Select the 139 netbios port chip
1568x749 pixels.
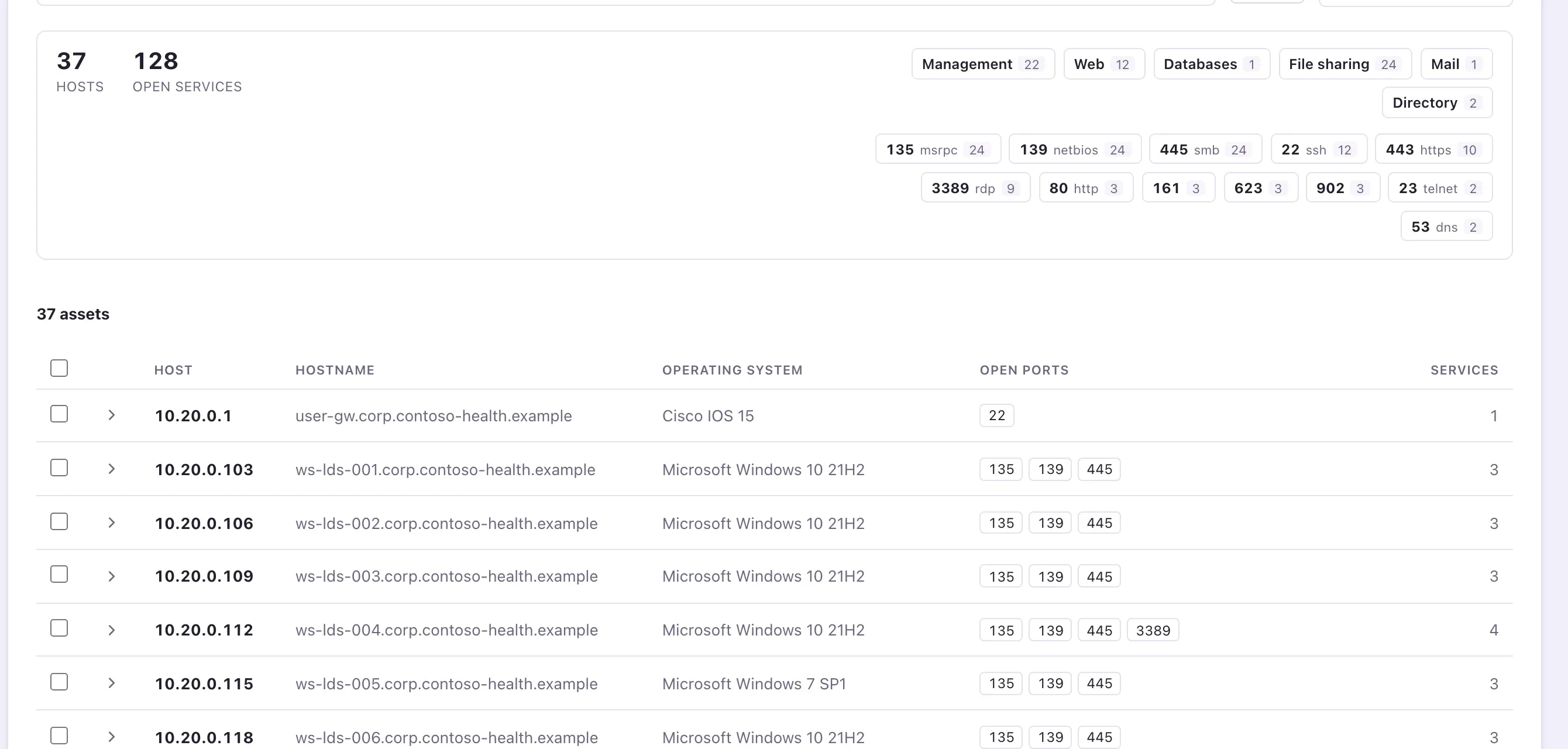pos(1075,149)
